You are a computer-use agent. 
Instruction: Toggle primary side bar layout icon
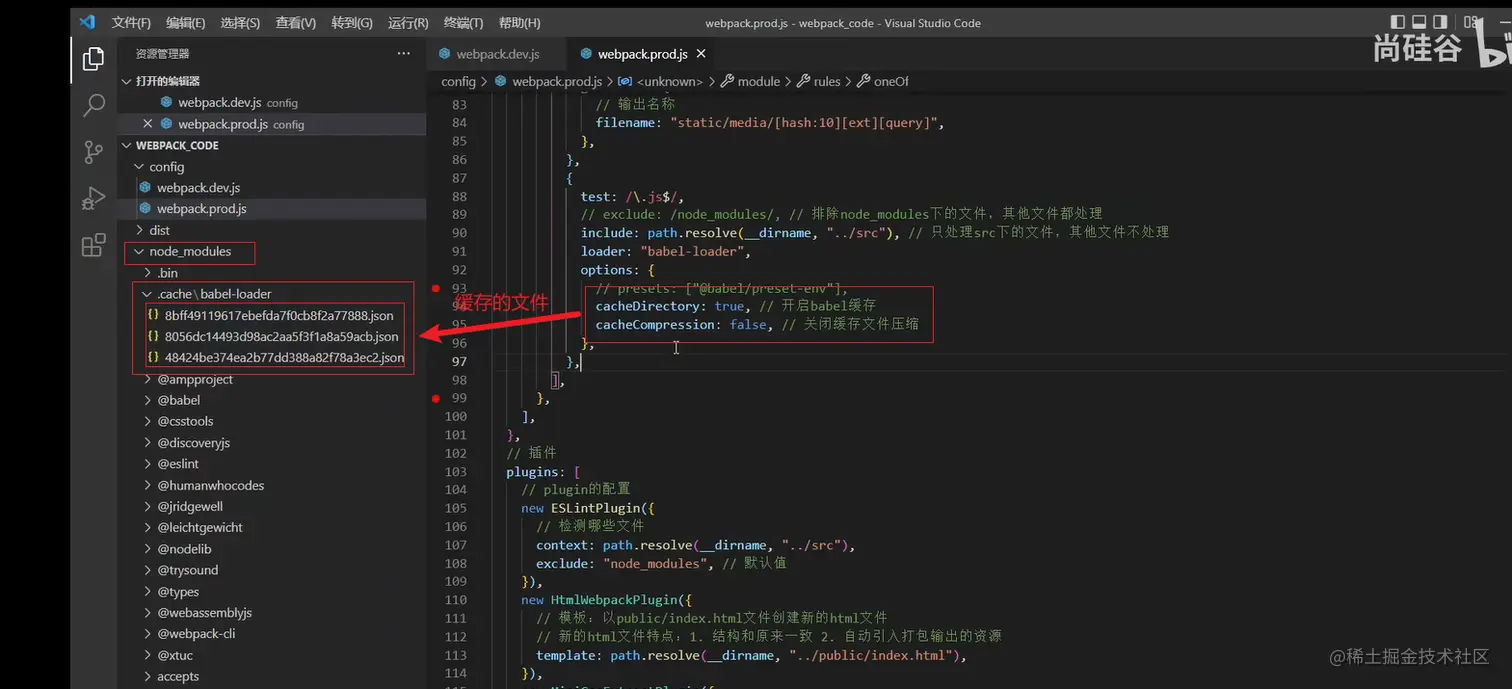pyautogui.click(x=1397, y=22)
